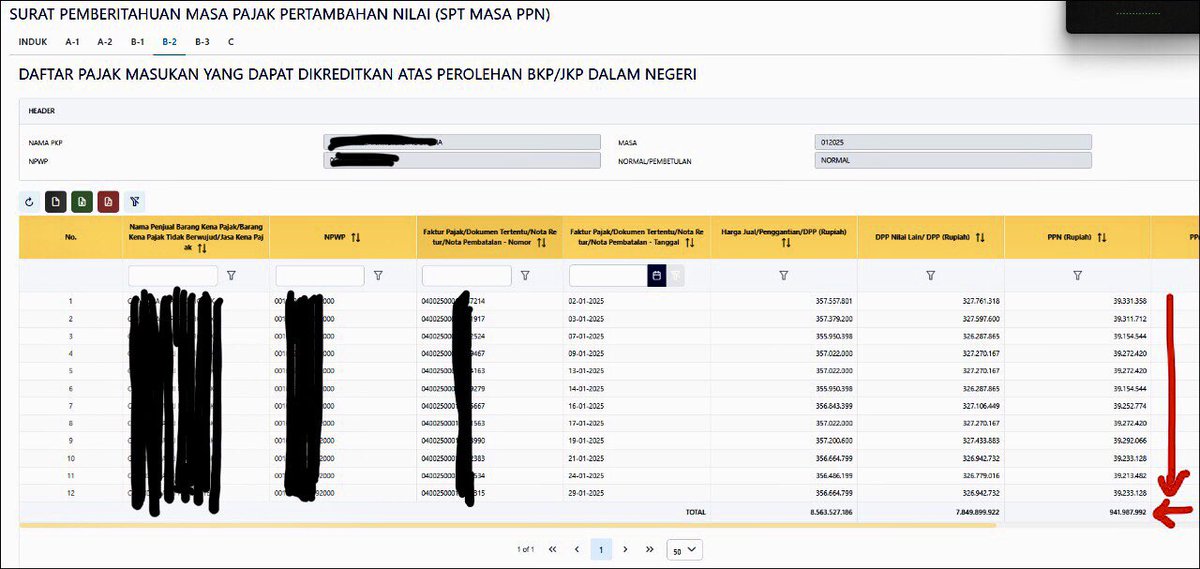This screenshot has width=1200, height=569.
Task: Click the NORMAL/PEMBETULAN field showing NORMAL
Action: point(953,160)
